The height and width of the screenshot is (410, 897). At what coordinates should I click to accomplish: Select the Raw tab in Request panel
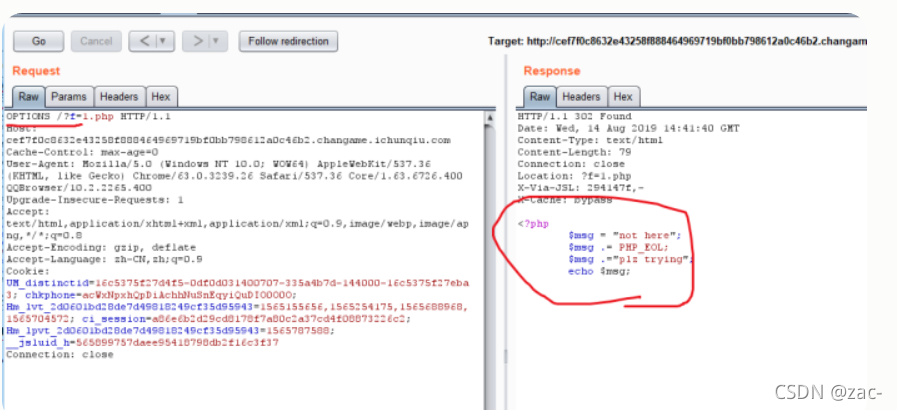[29, 97]
